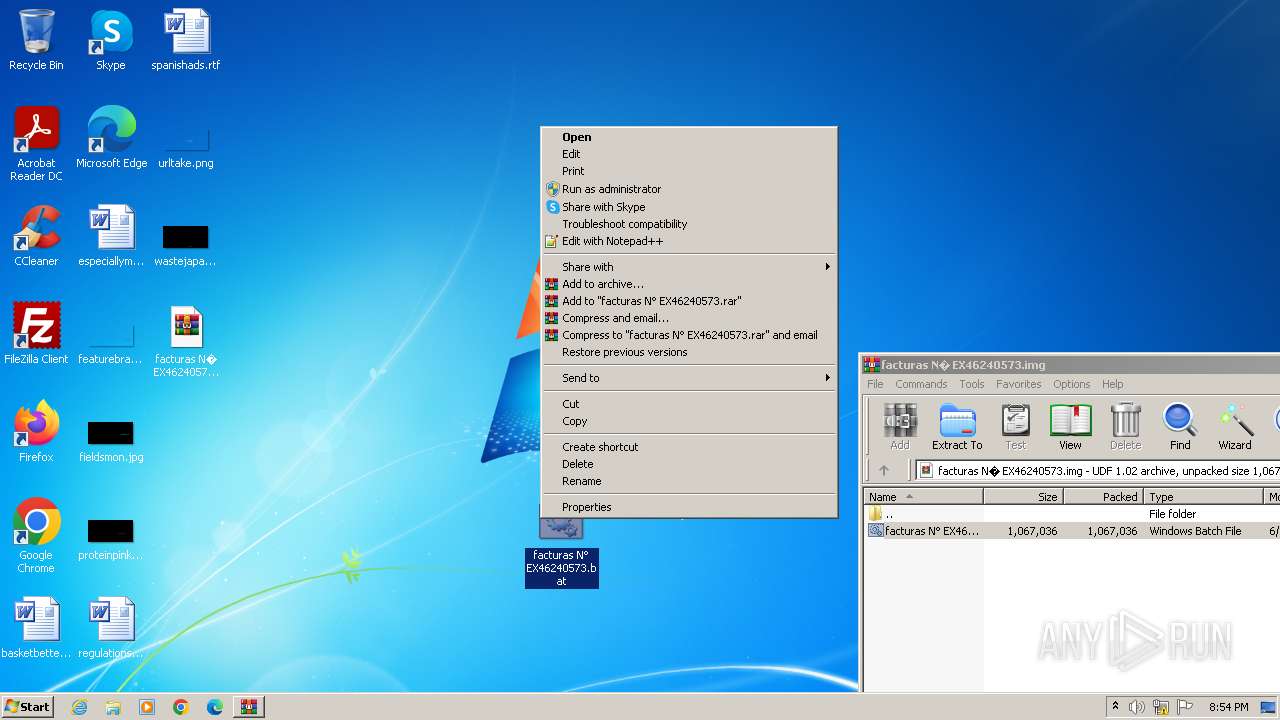Open the Commands menu in WinRAR

pyautogui.click(x=921, y=384)
